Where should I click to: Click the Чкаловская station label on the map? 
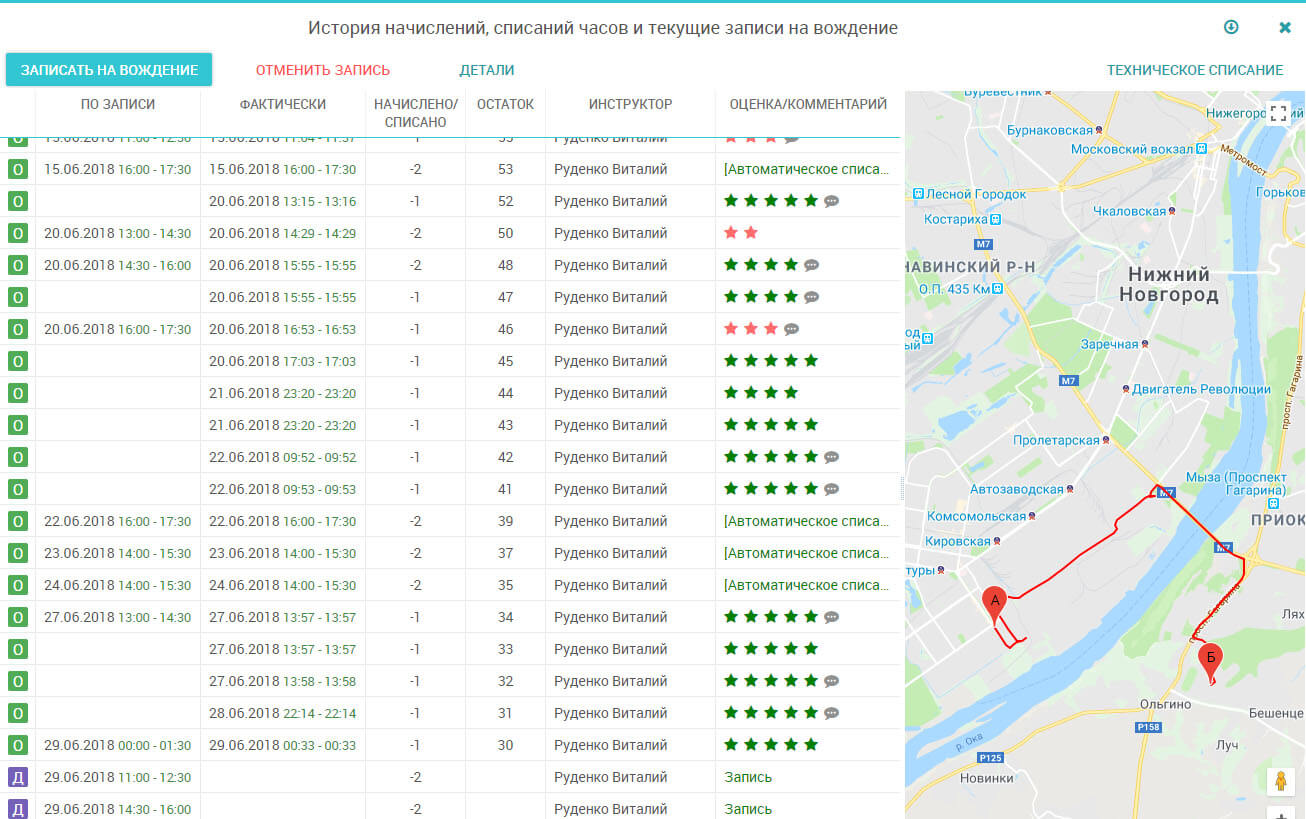tap(1134, 212)
